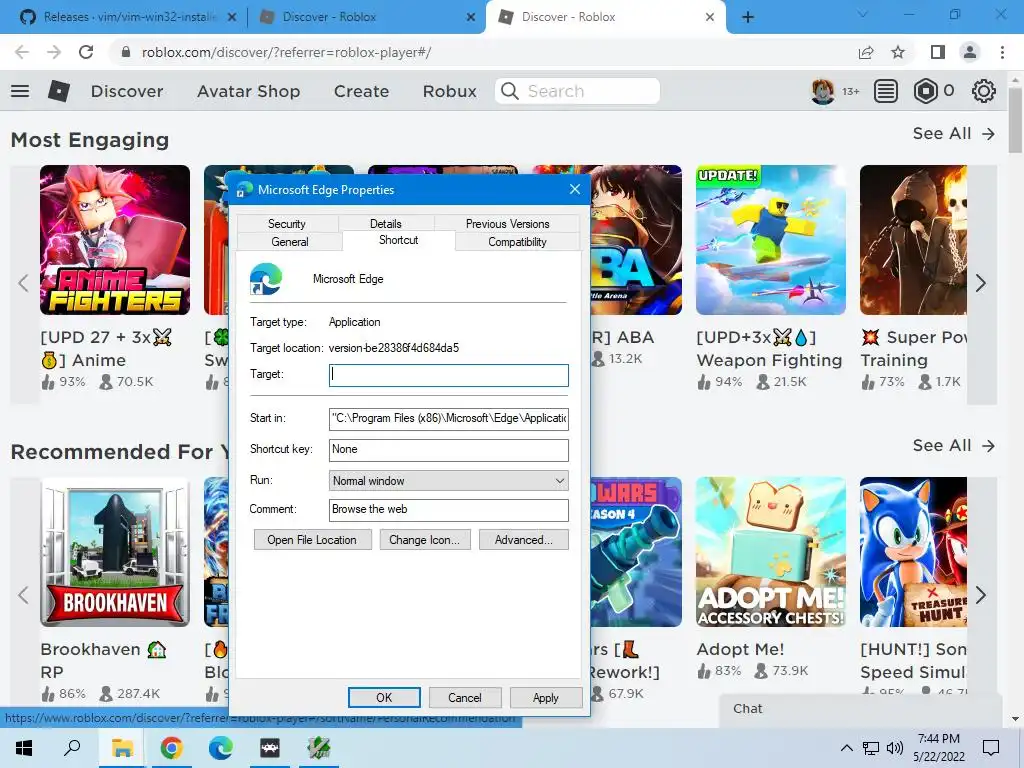Viewport: 1024px width, 768px height.
Task: Click the Roblox Search box
Action: (x=577, y=91)
